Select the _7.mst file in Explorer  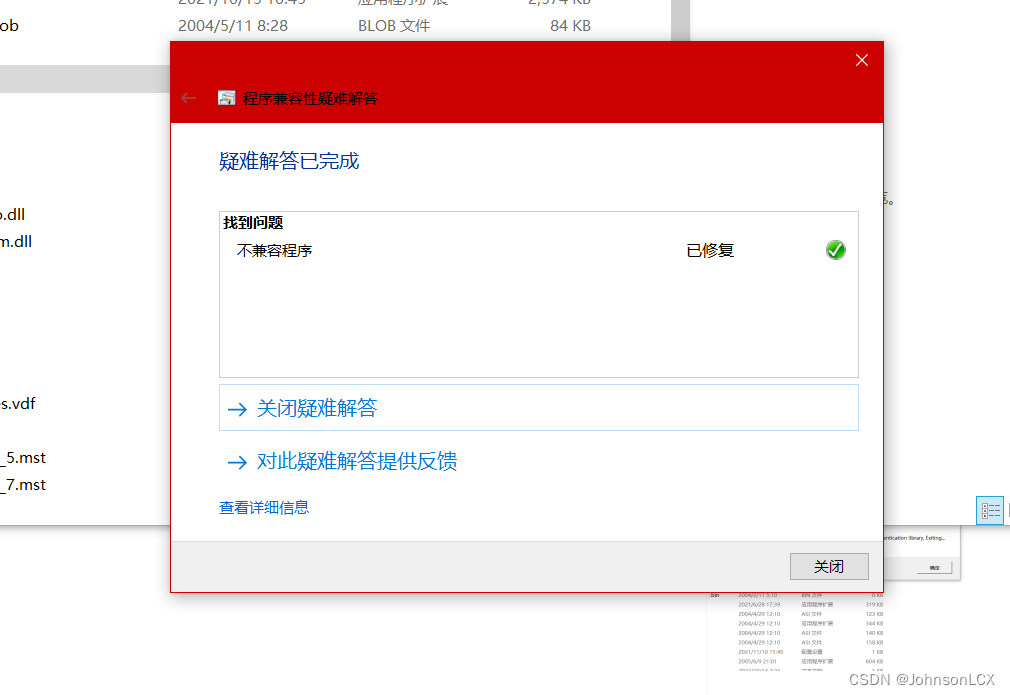23,485
